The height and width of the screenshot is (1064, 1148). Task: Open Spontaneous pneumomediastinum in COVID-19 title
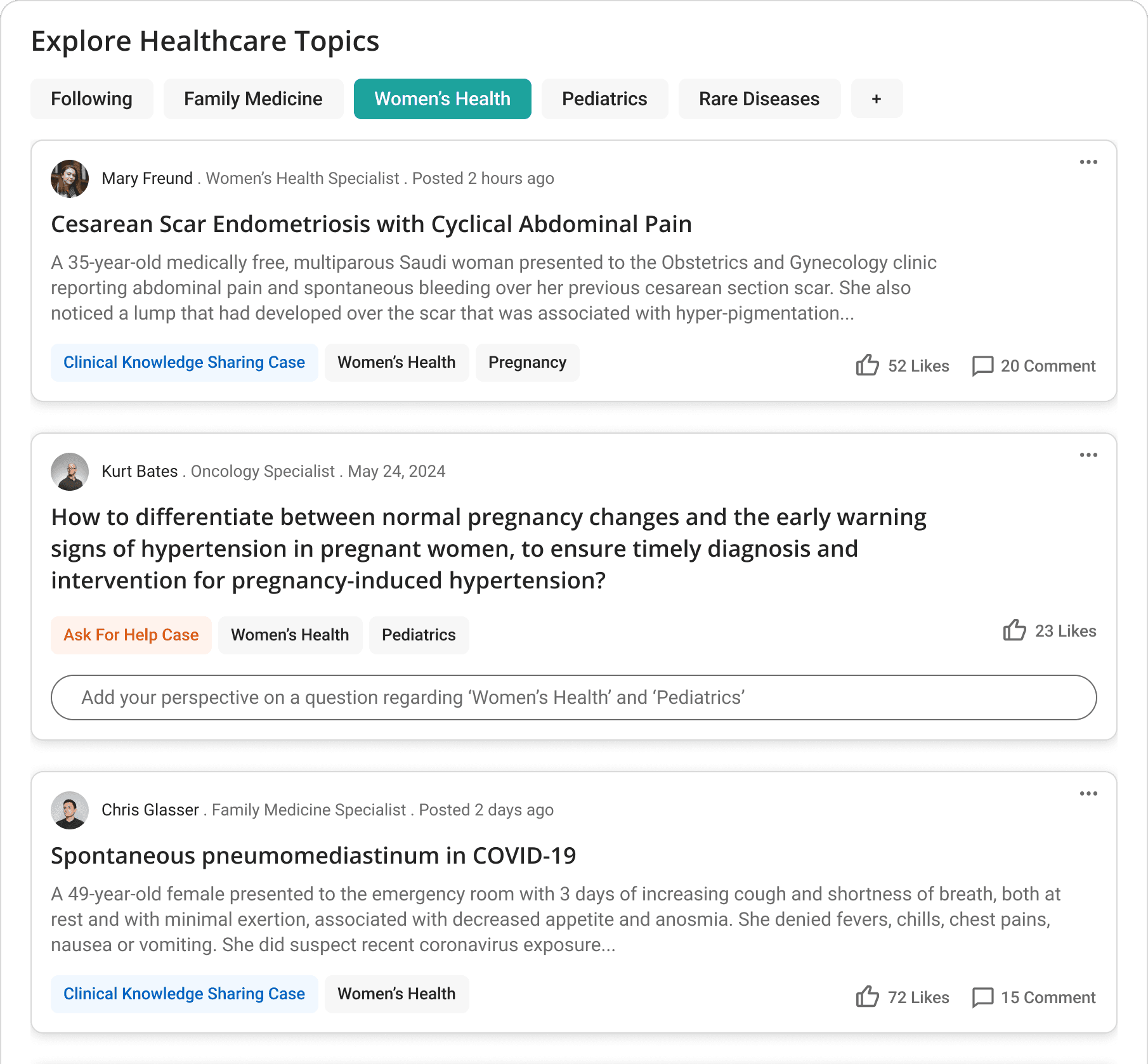click(x=313, y=856)
